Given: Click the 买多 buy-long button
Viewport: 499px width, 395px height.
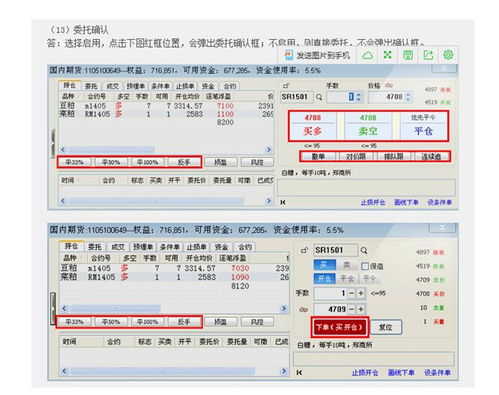Looking at the screenshot, I should point(312,126).
